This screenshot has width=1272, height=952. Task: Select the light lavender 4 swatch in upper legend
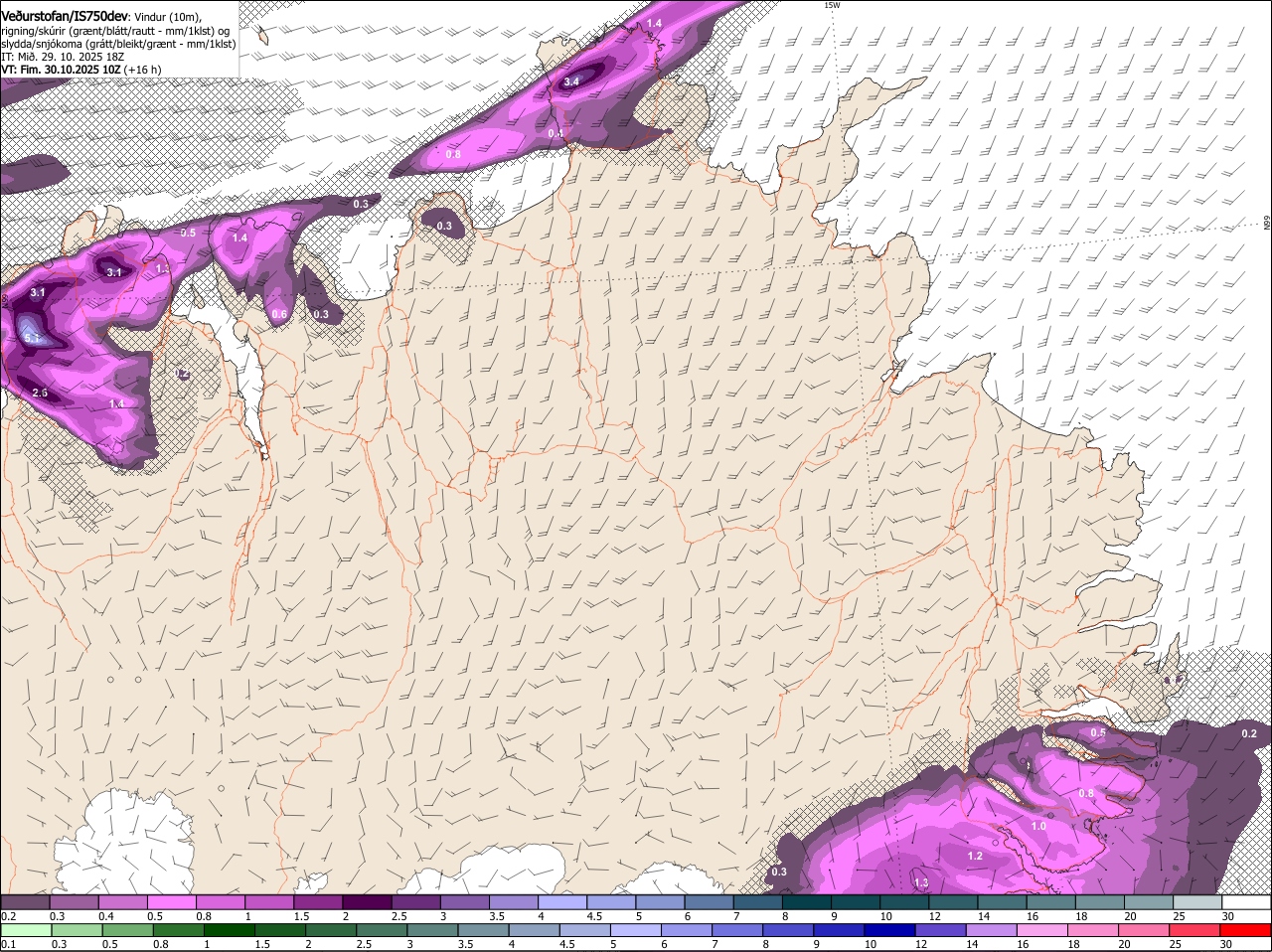[560, 902]
